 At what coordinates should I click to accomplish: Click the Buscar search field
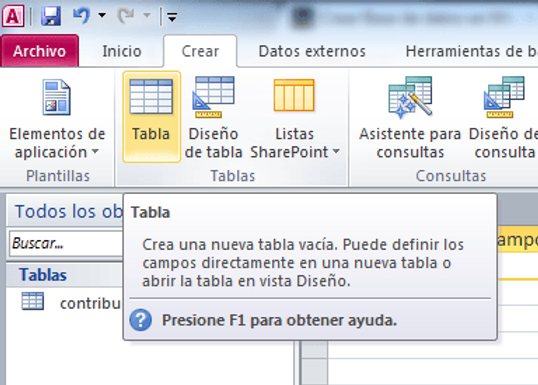point(66,243)
